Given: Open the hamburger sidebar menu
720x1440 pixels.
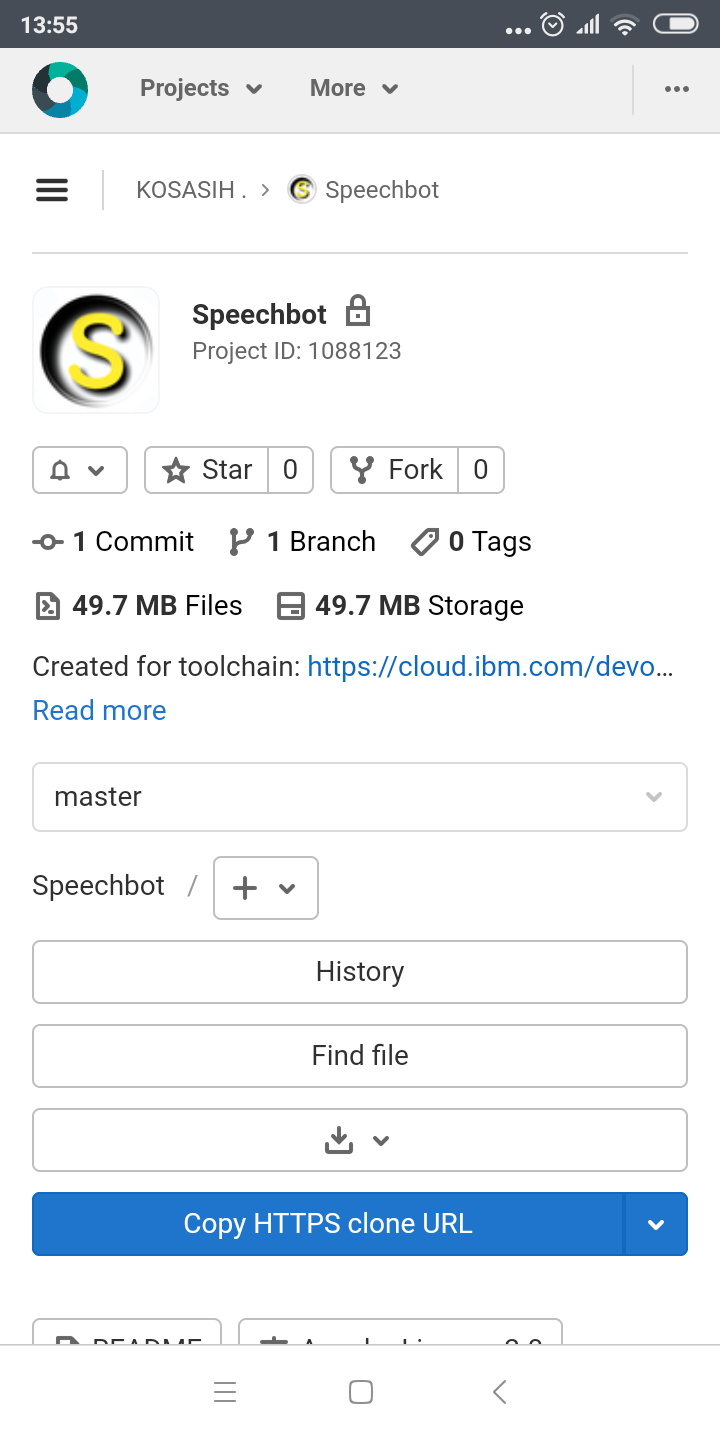Looking at the screenshot, I should click(52, 190).
